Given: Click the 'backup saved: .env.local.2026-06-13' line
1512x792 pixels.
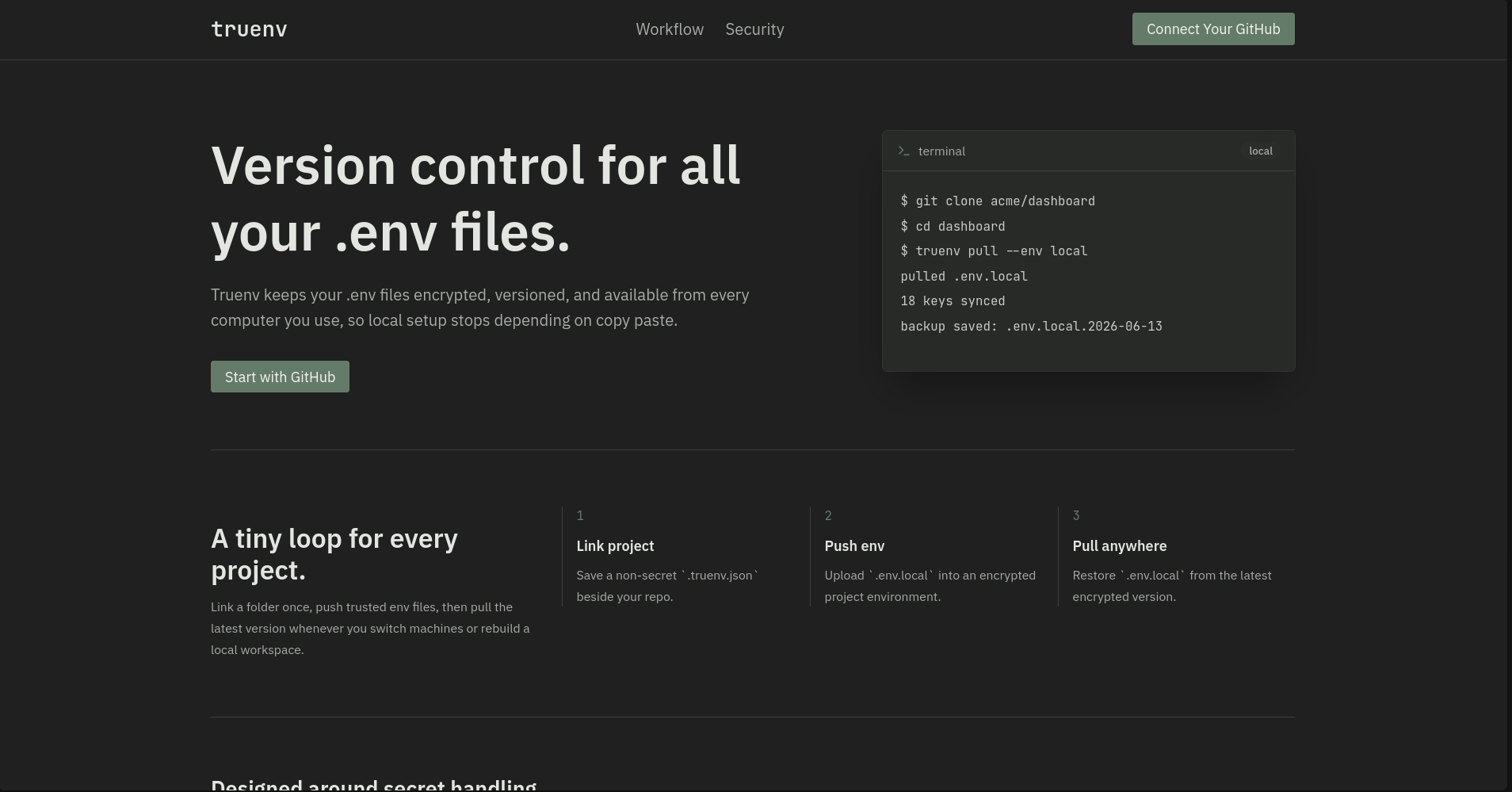Looking at the screenshot, I should click(1031, 327).
